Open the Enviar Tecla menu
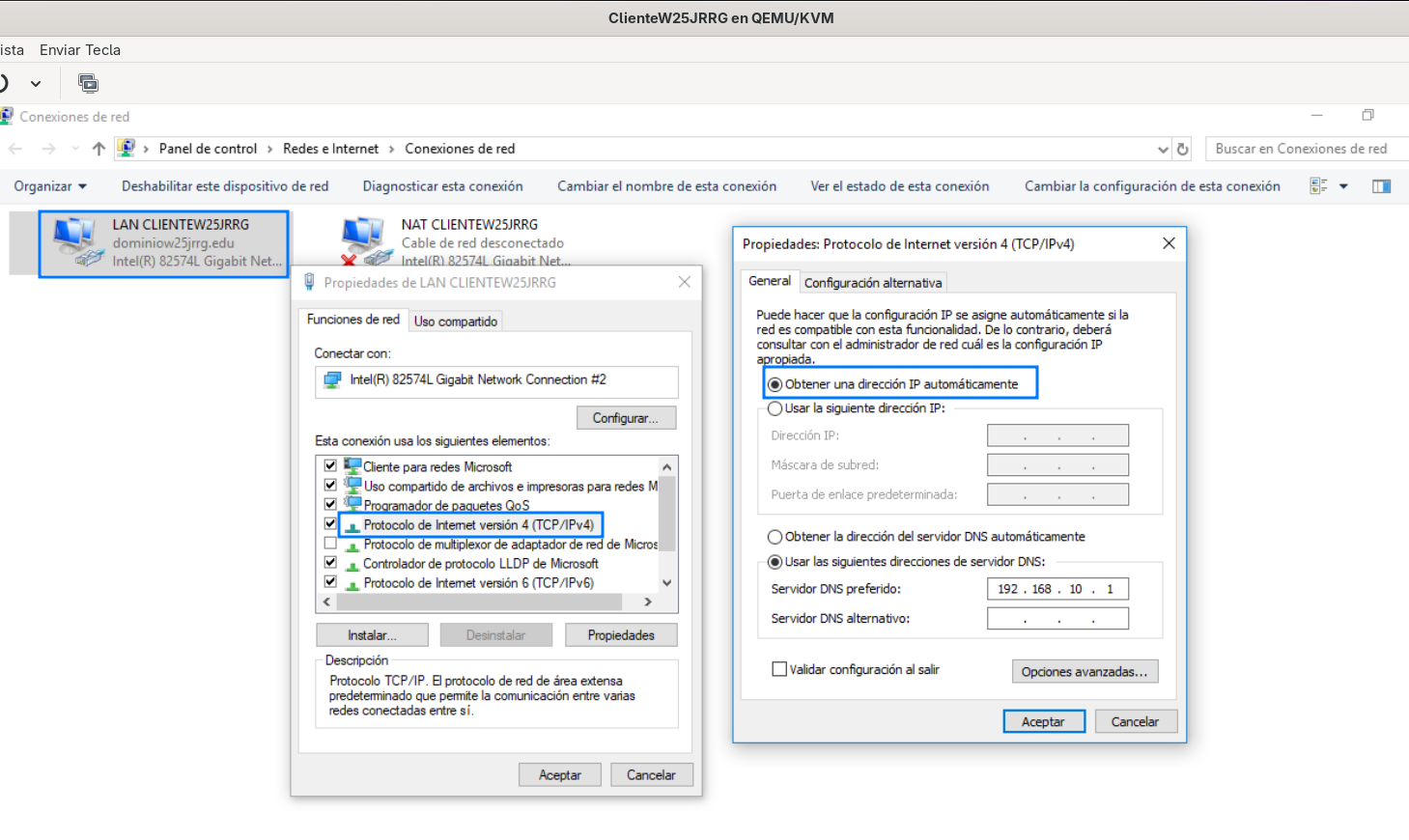The image size is (1409, 840). click(x=80, y=50)
